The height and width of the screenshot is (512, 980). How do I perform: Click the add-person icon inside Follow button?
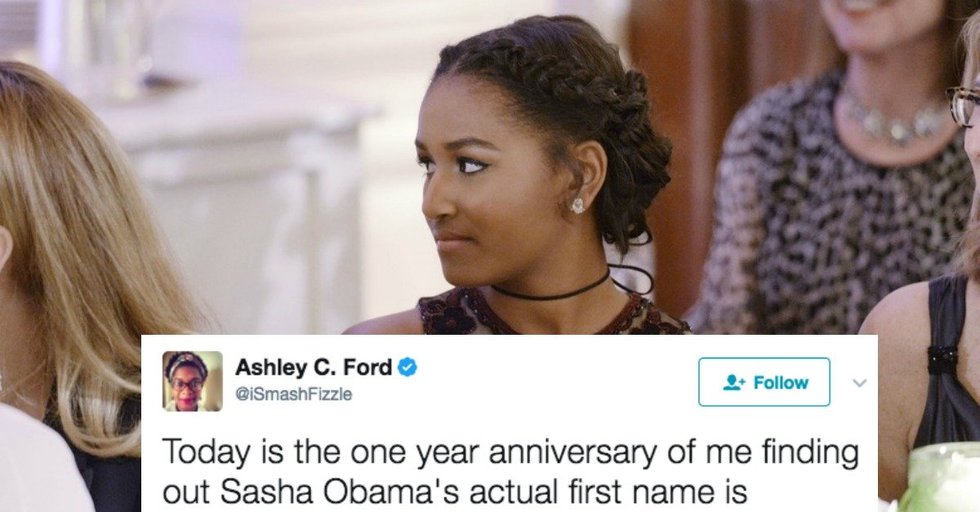tap(734, 382)
